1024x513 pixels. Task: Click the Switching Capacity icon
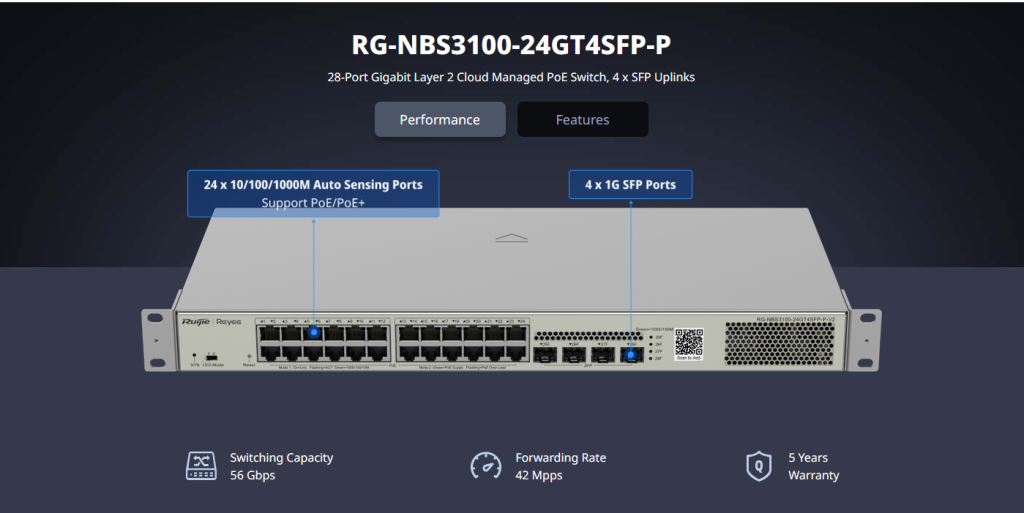point(201,466)
